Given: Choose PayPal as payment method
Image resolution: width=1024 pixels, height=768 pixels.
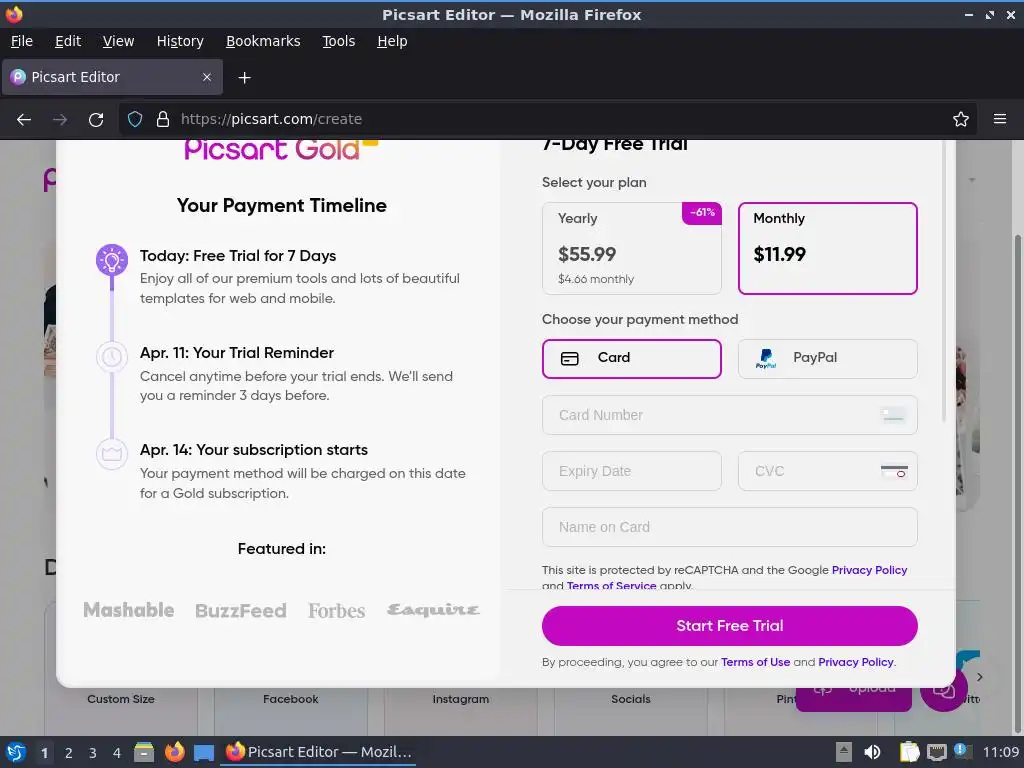Looking at the screenshot, I should 827,359.
